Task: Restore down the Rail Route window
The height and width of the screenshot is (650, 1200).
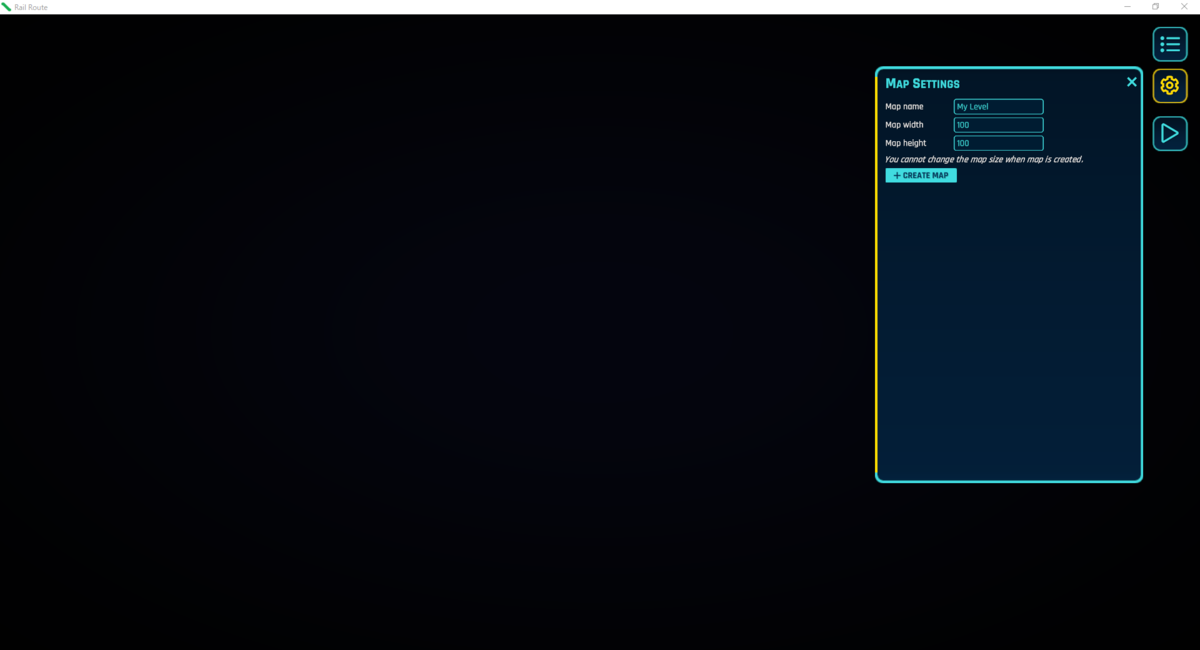Action: pos(1155,7)
